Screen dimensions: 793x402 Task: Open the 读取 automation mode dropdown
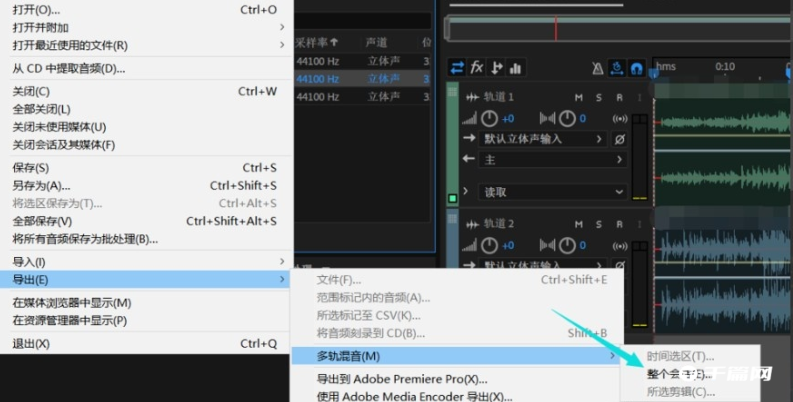pos(553,192)
